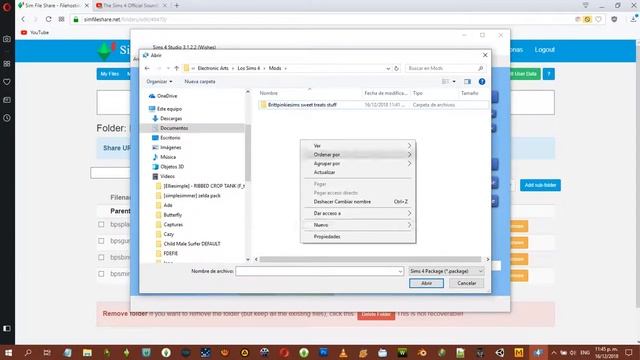Expand the Nuevo submenu
Viewport: 640px width, 360px height.
358,225
